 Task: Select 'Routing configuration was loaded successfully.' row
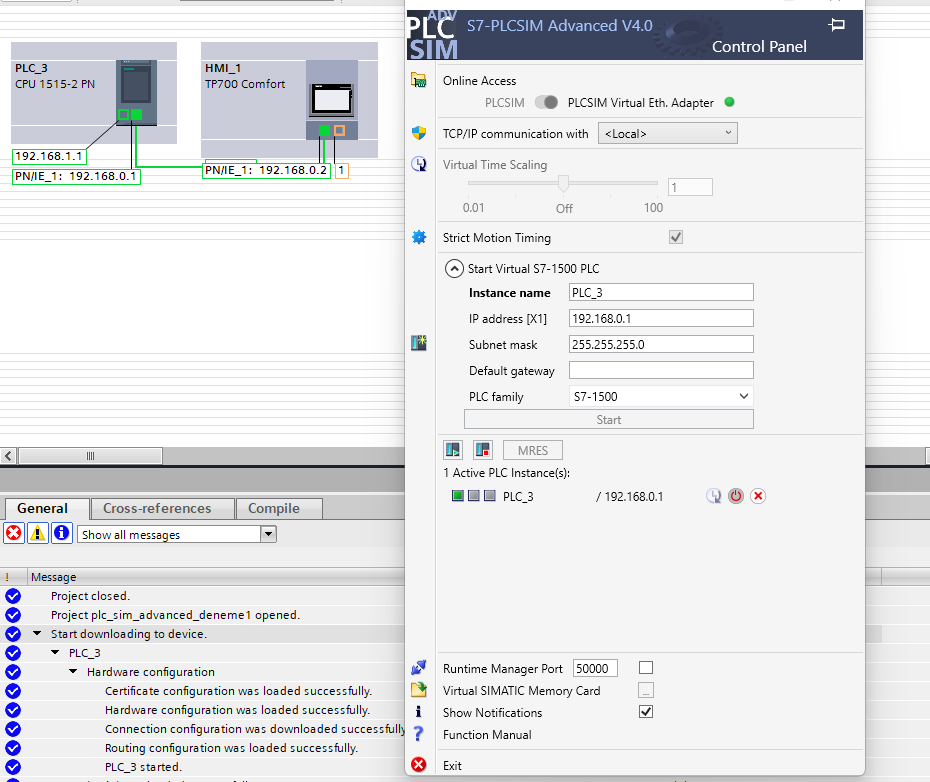coord(205,748)
